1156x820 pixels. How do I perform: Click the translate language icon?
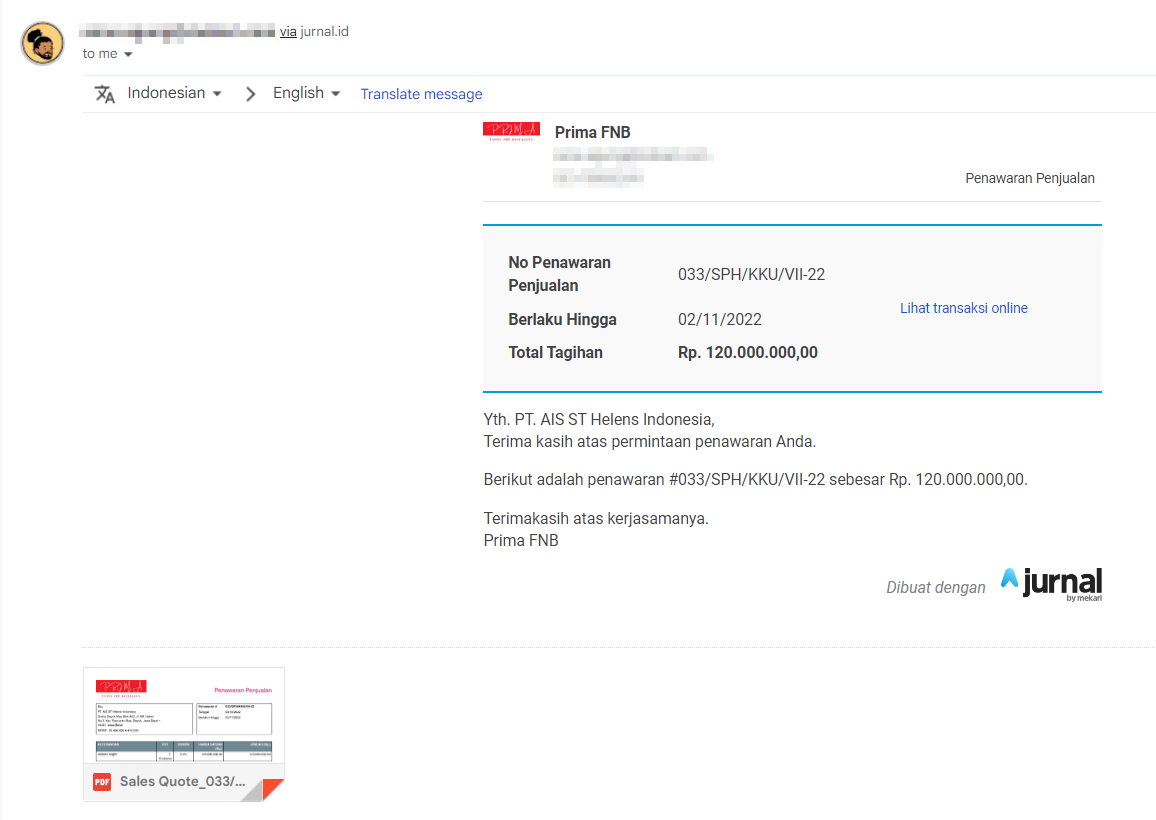point(105,94)
